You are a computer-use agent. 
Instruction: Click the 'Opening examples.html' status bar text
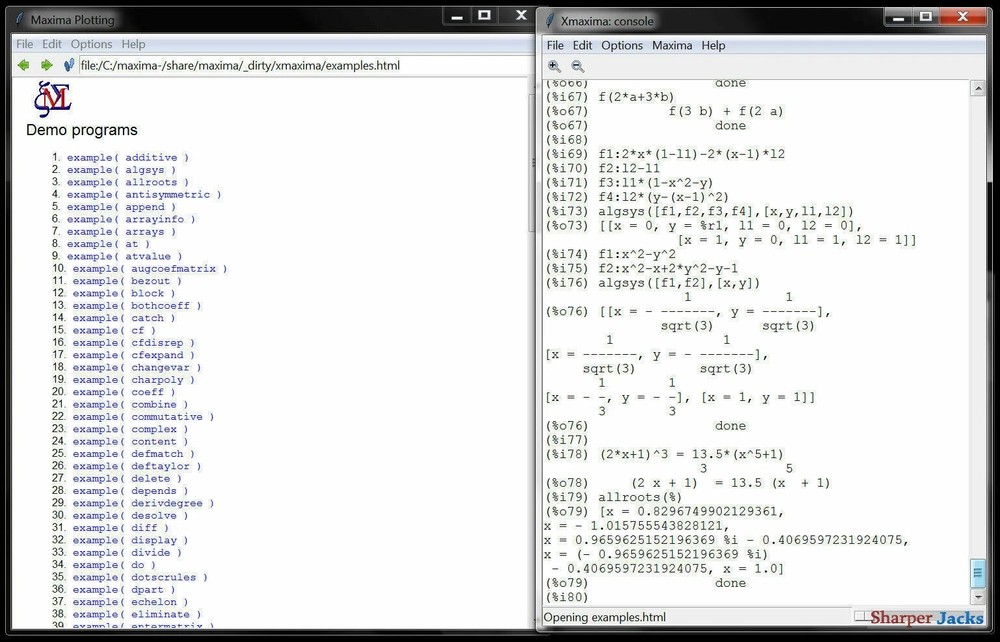tap(605, 617)
